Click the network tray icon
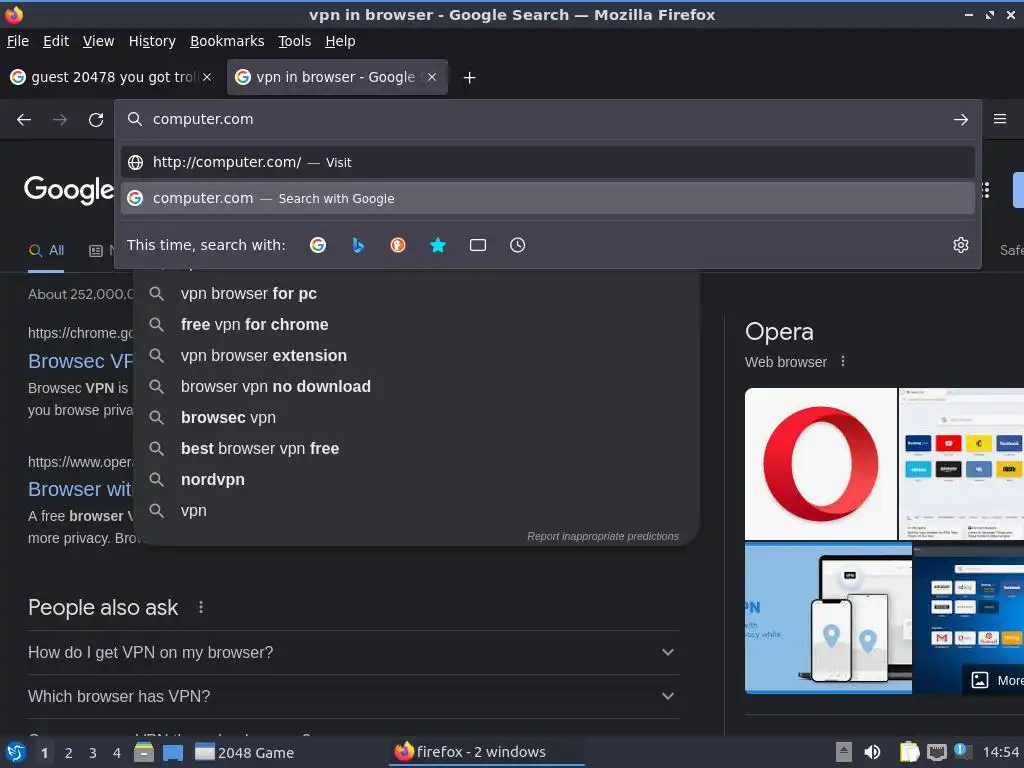 pos(936,752)
